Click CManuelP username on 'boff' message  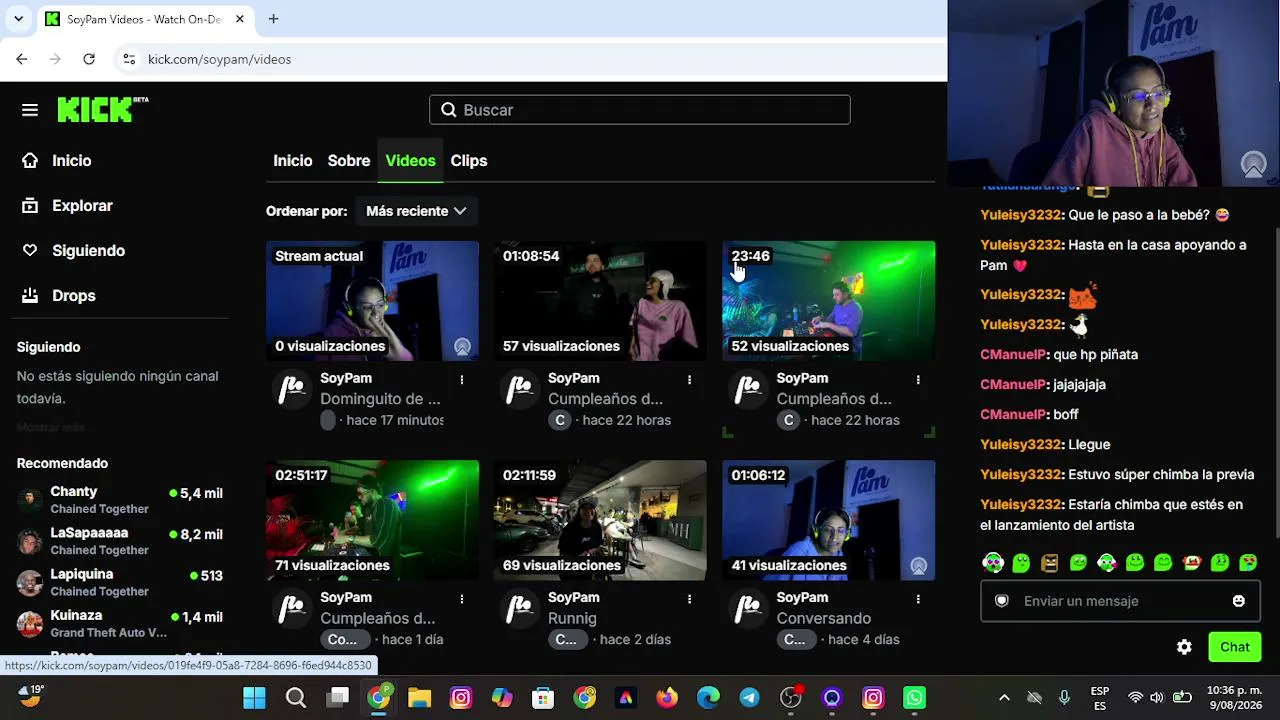pyautogui.click(x=1013, y=414)
